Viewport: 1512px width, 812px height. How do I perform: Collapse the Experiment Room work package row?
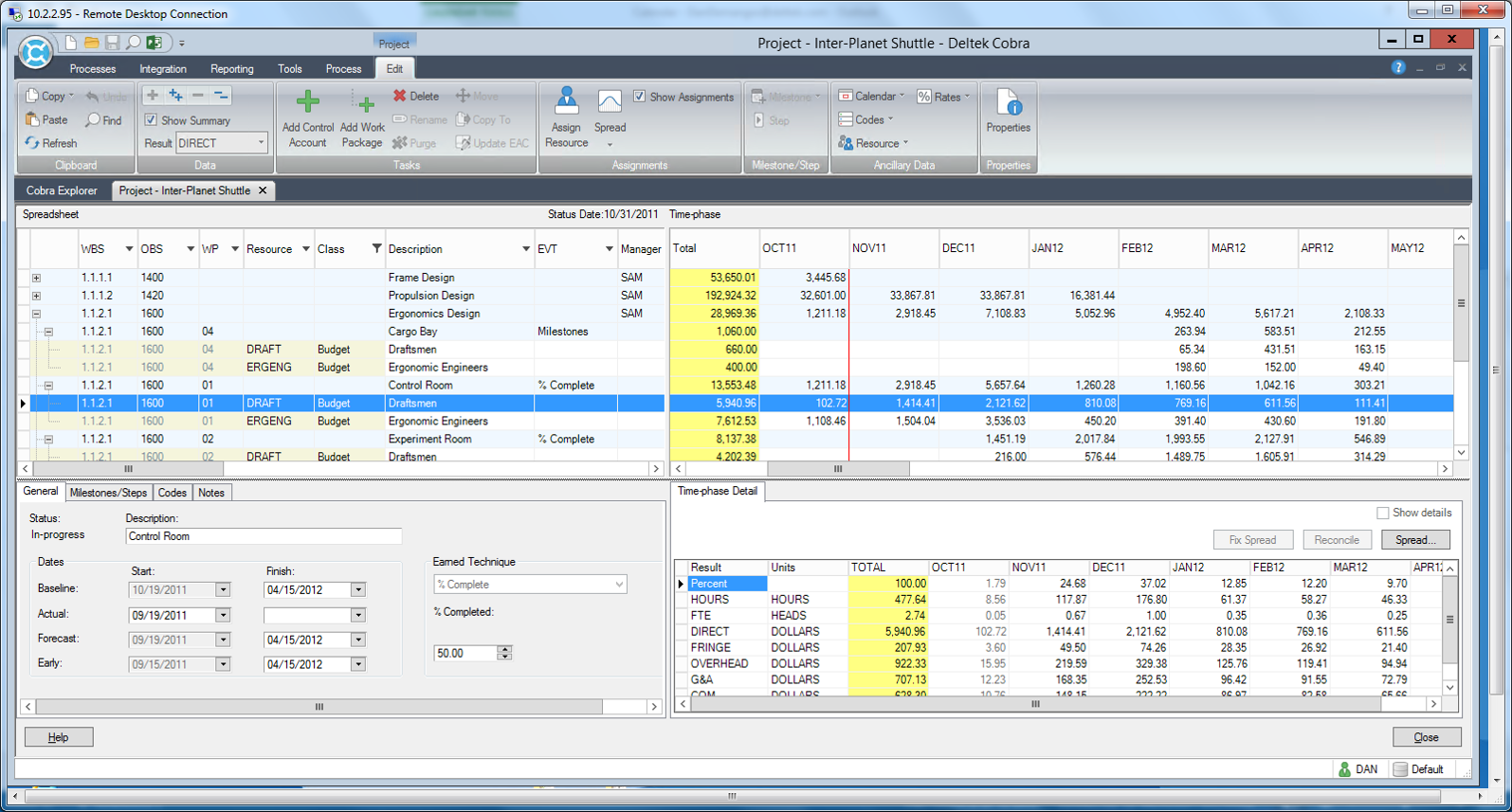point(48,439)
